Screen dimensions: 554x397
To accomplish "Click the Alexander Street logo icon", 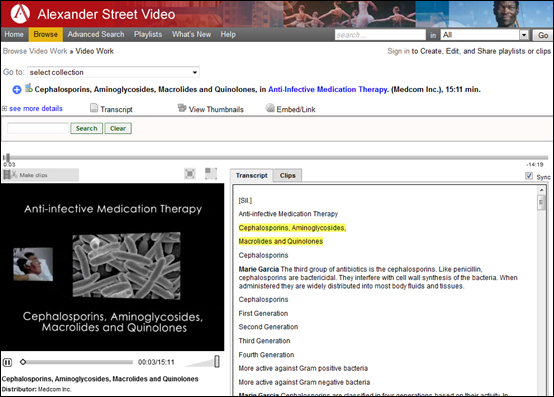I will 20,13.
